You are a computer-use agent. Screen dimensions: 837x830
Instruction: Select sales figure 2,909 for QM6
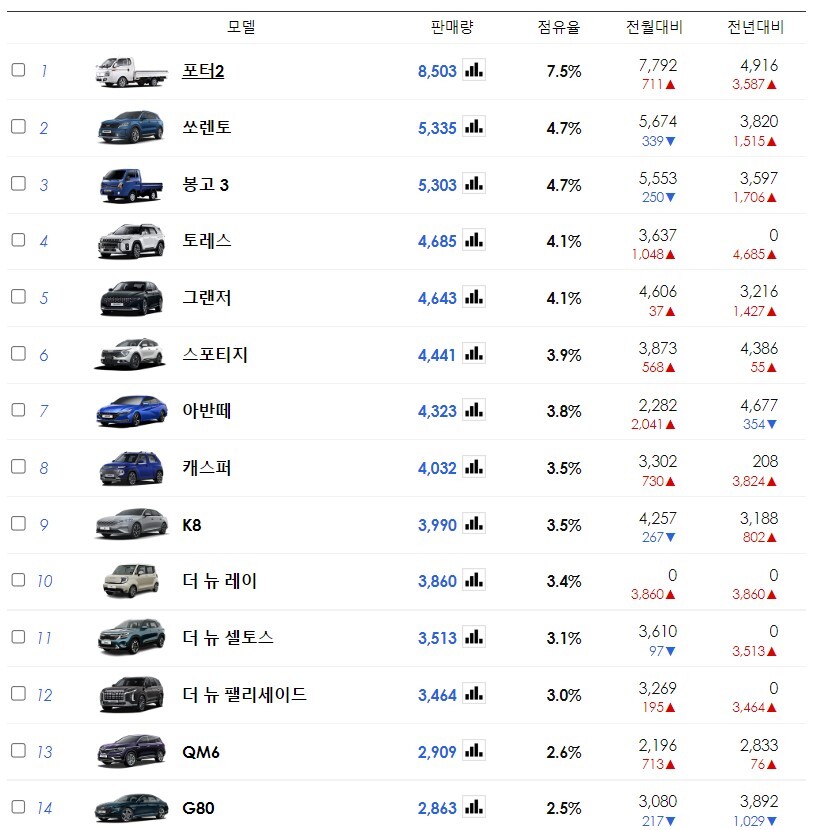pos(437,752)
